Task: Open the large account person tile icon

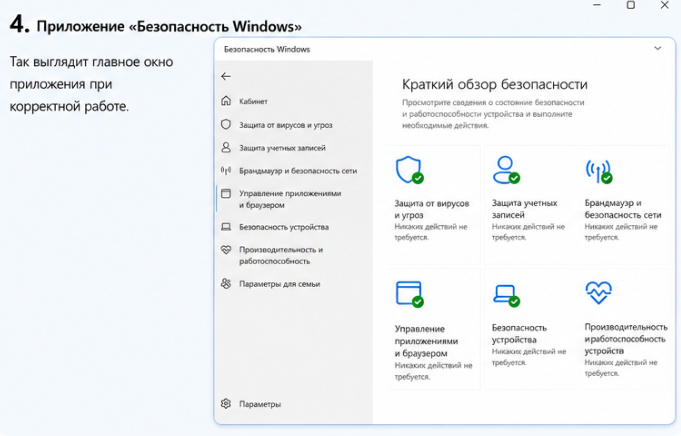Action: [x=506, y=170]
